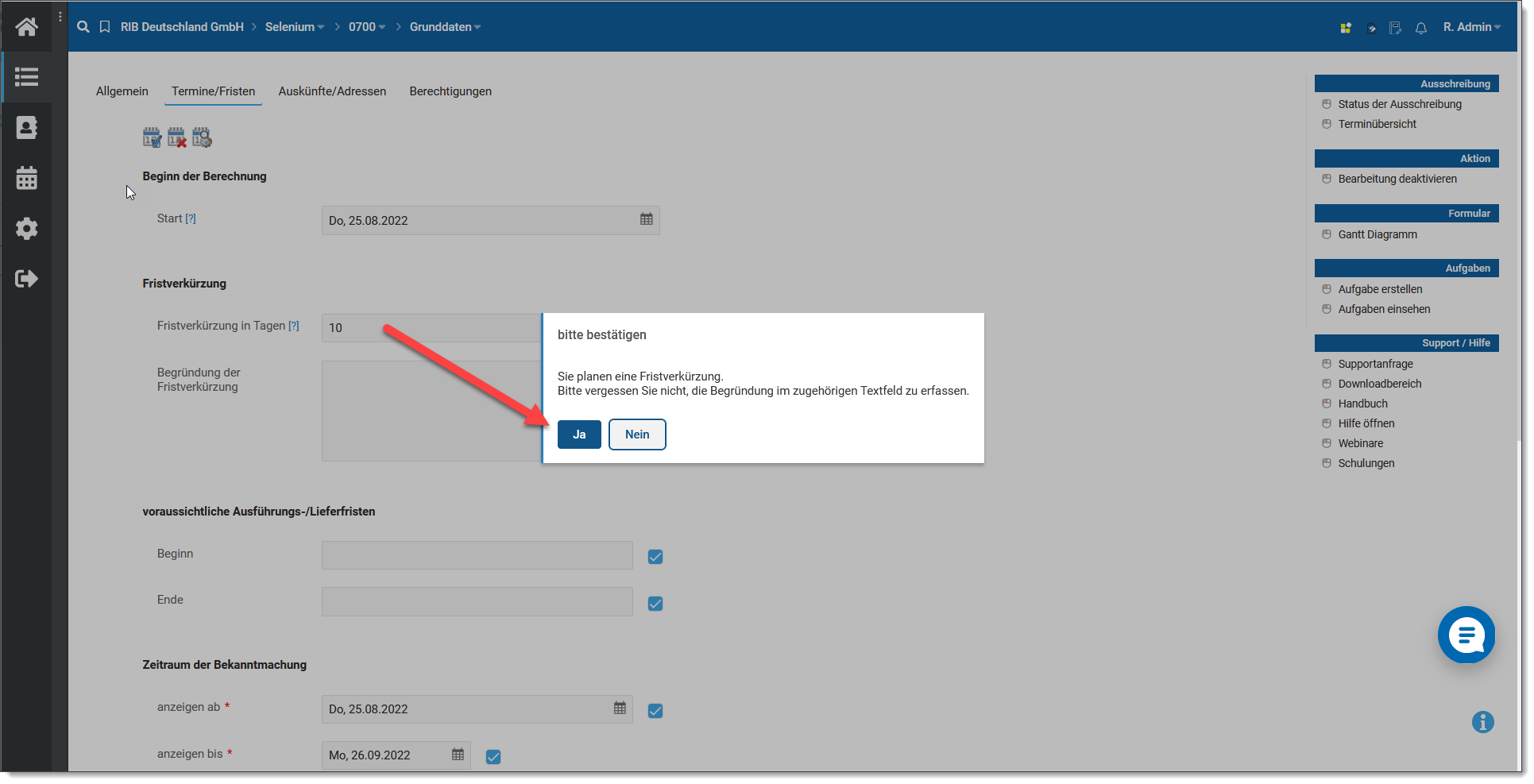This screenshot has width=1534, height=784.
Task: Open Webinare link
Action: click(1360, 443)
